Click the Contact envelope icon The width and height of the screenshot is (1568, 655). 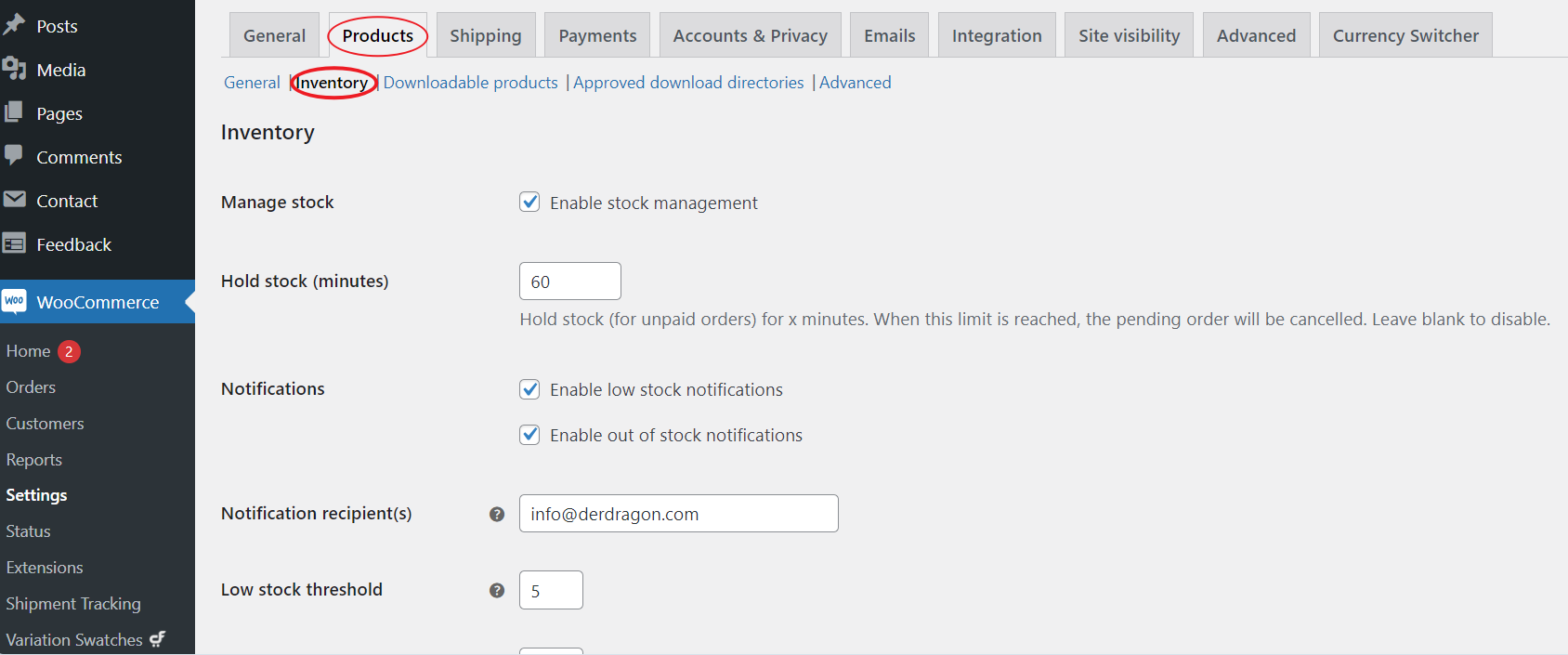[x=14, y=200]
